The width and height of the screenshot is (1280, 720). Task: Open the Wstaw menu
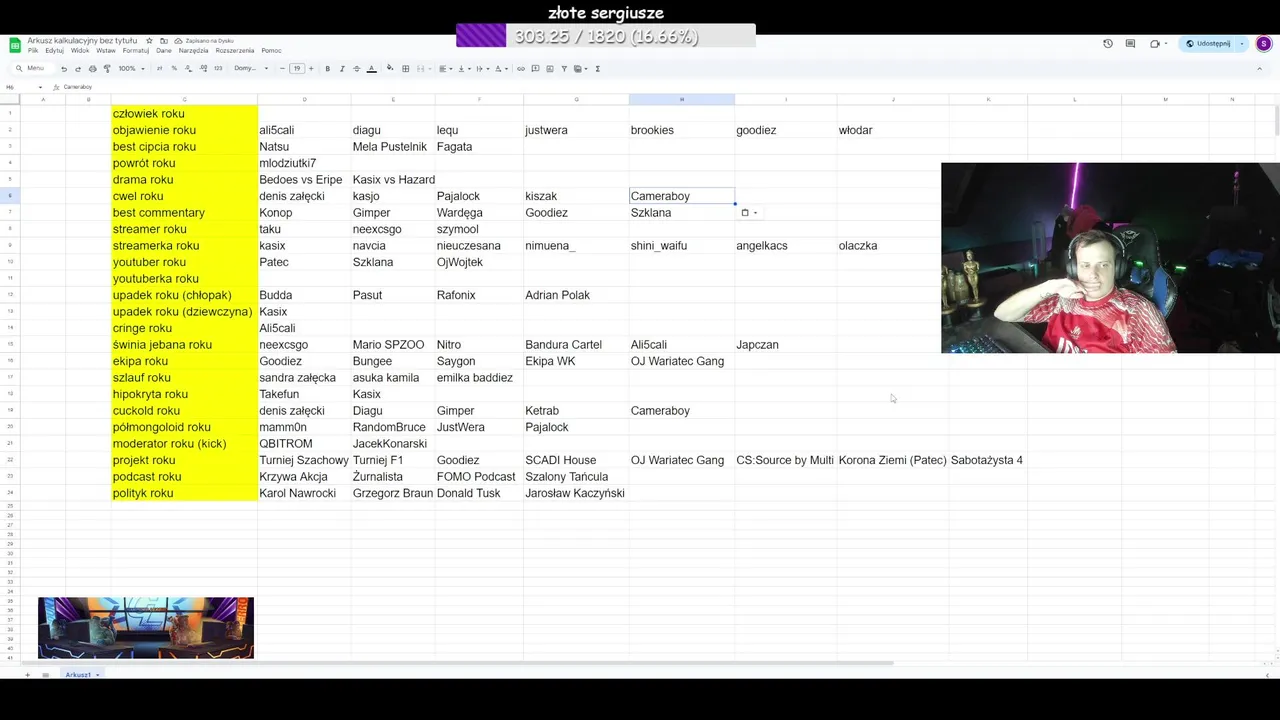[106, 51]
